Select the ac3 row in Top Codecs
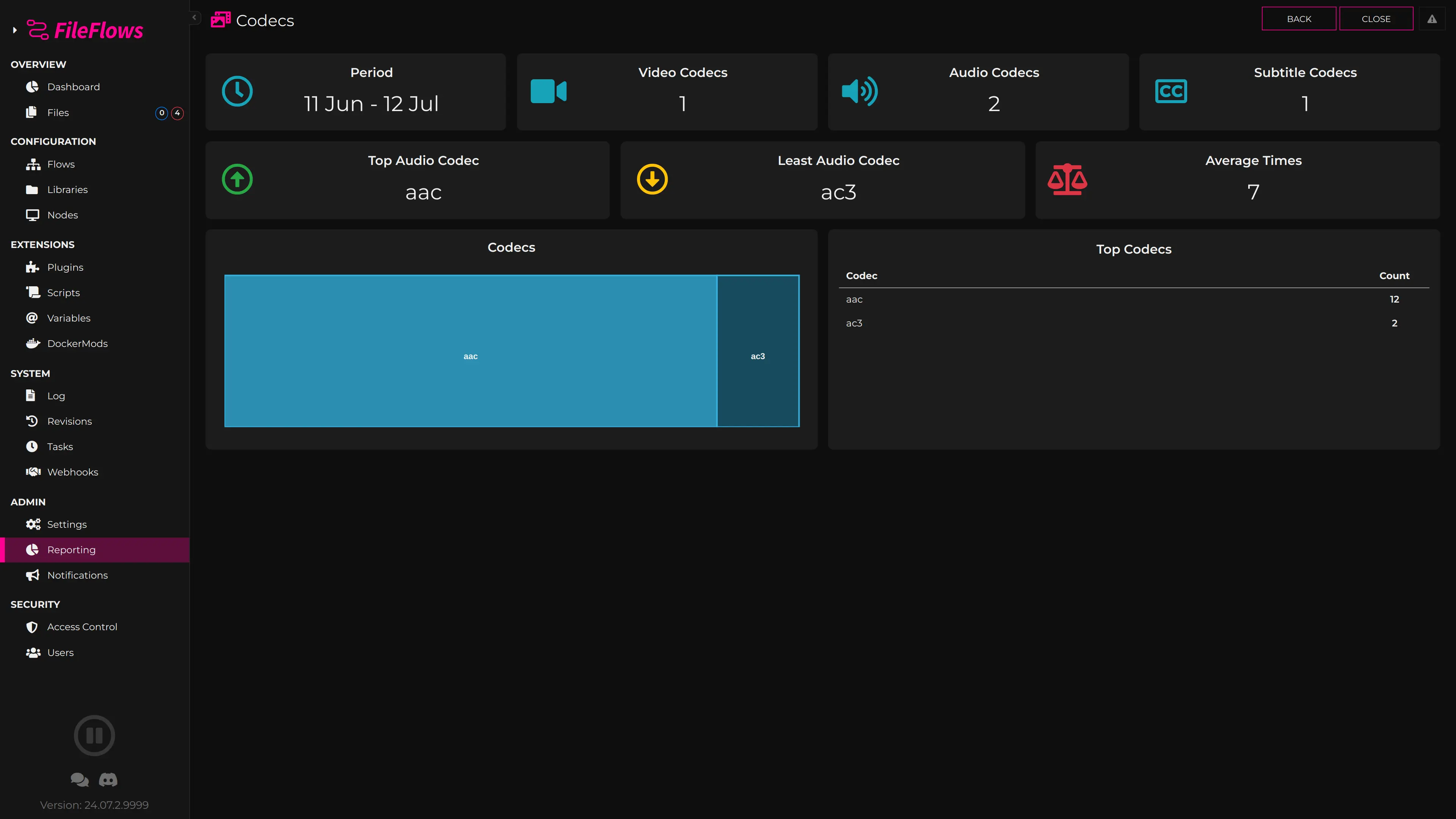This screenshot has width=1456, height=819. click(1134, 323)
